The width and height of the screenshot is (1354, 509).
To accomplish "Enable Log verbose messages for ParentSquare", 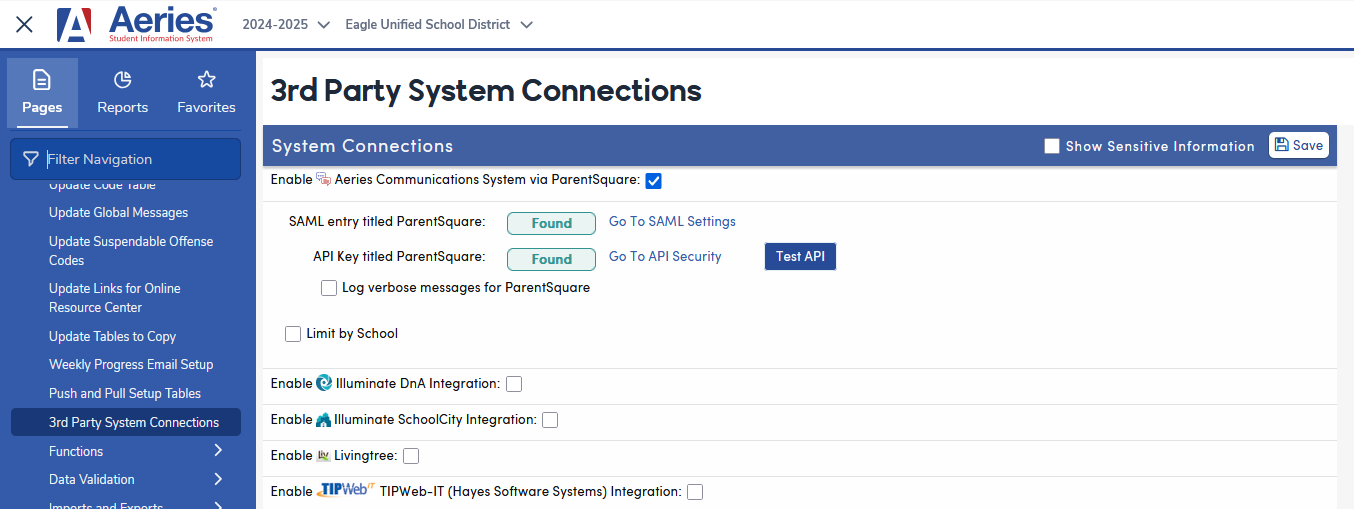I will pos(329,288).
